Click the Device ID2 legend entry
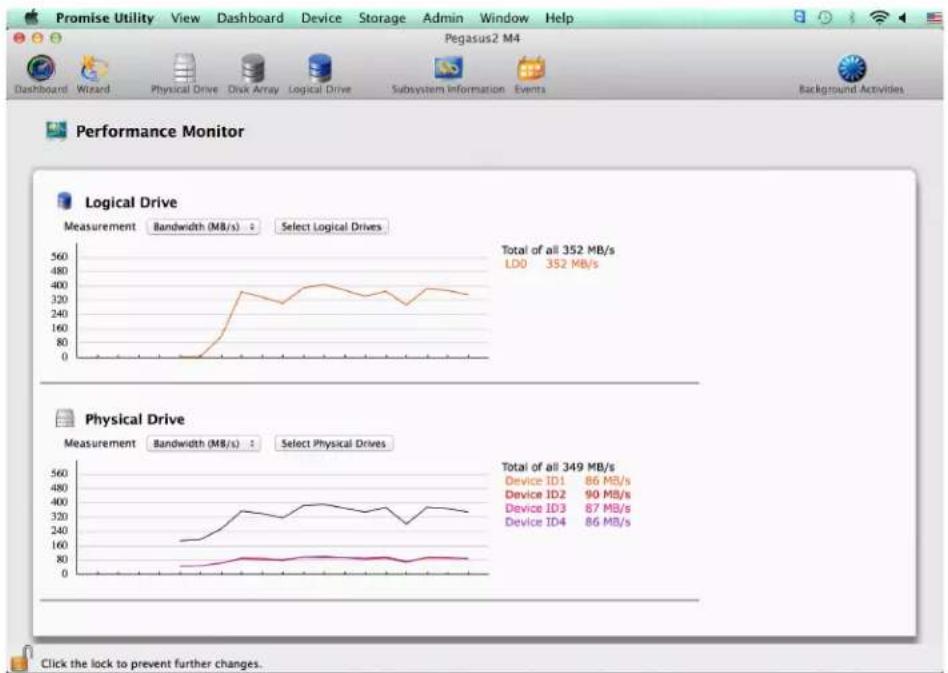948x673 pixels. click(x=568, y=495)
